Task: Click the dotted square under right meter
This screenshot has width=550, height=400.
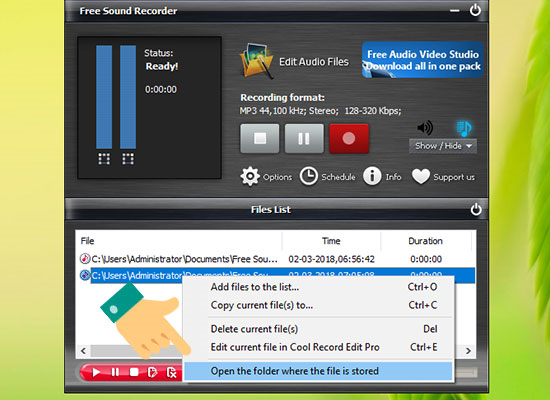Action: pyautogui.click(x=128, y=159)
